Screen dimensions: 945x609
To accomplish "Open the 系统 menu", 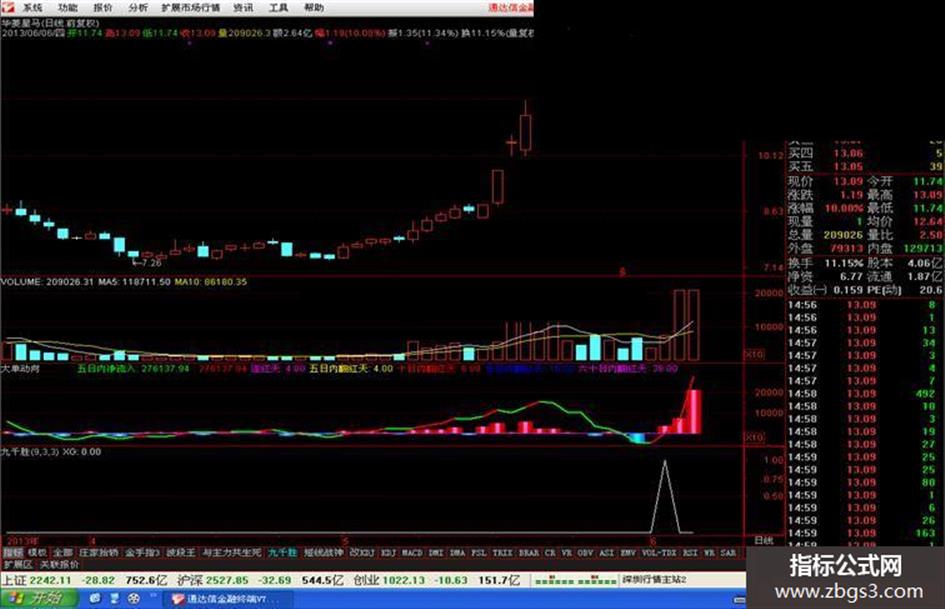I will (33, 8).
